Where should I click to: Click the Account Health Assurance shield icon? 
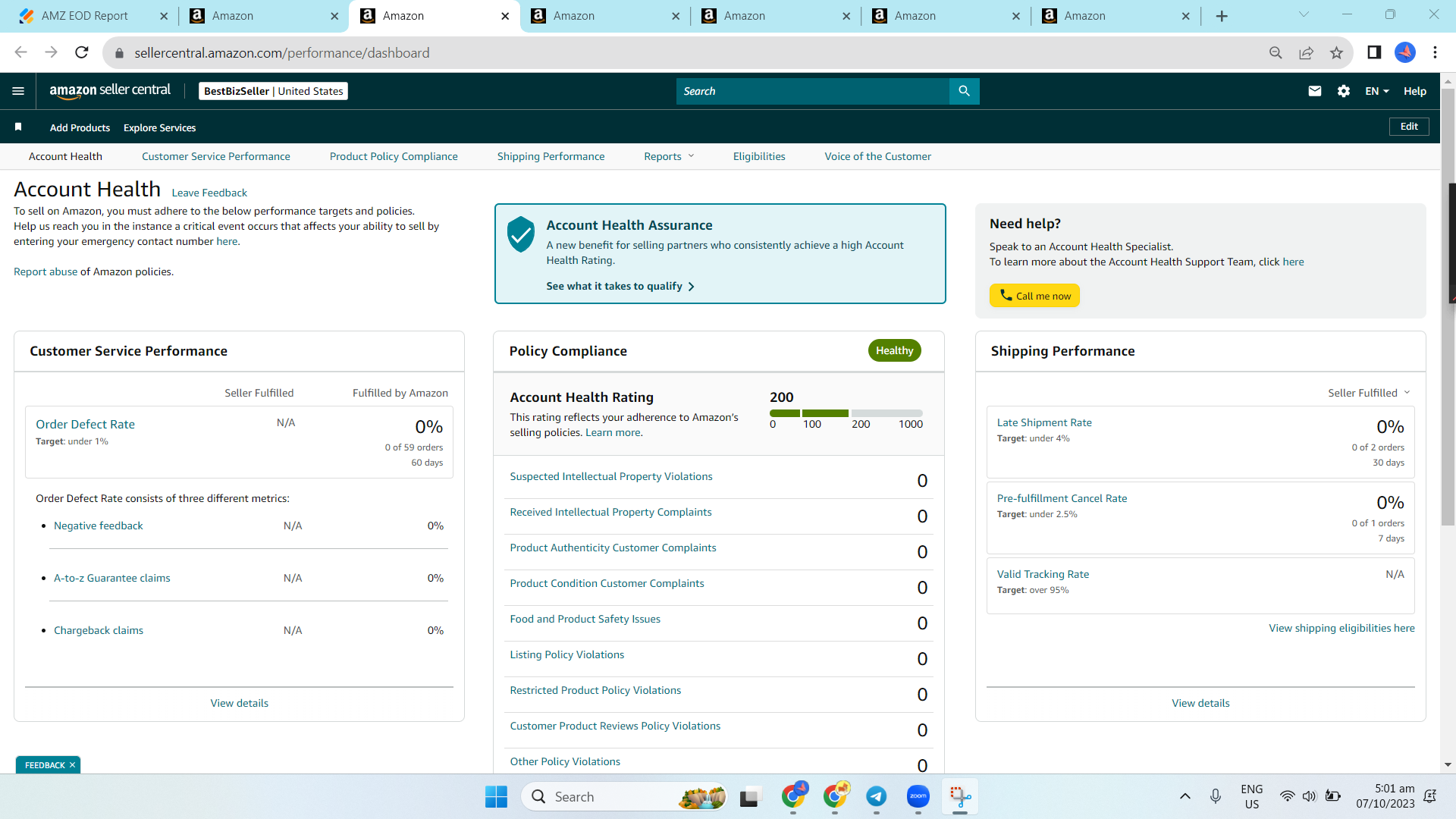coord(521,234)
